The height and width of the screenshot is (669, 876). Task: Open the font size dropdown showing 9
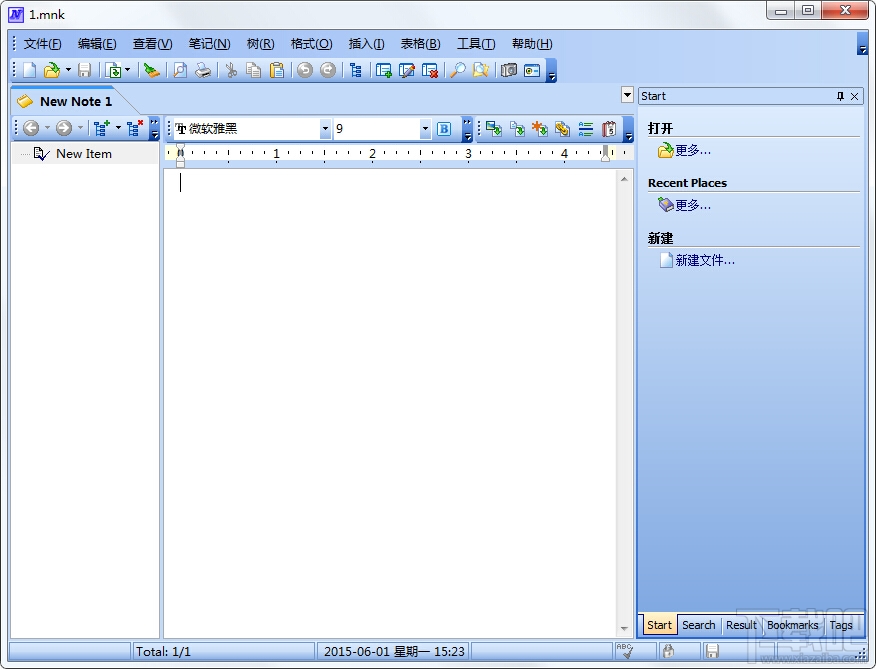[x=425, y=129]
